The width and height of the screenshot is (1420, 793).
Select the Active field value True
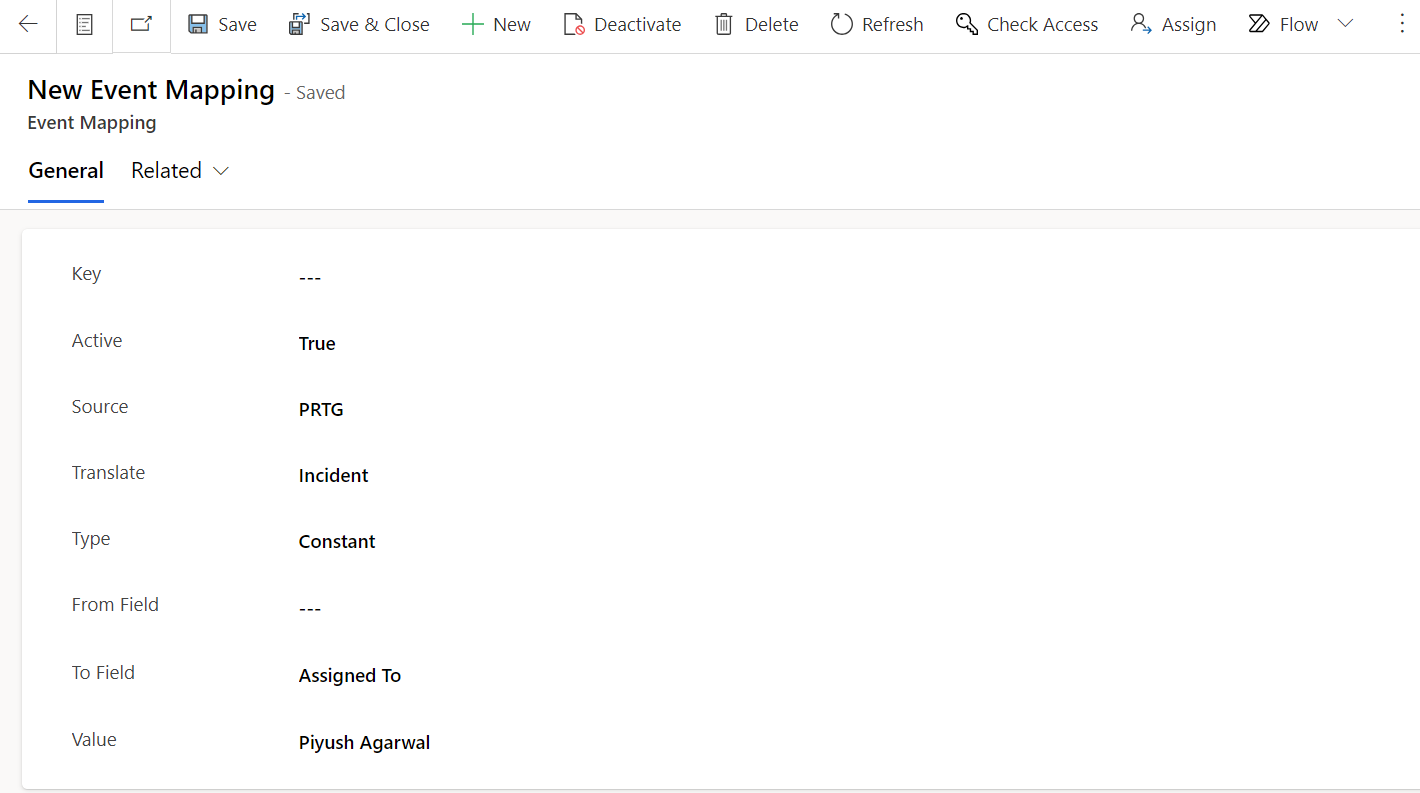pos(317,343)
